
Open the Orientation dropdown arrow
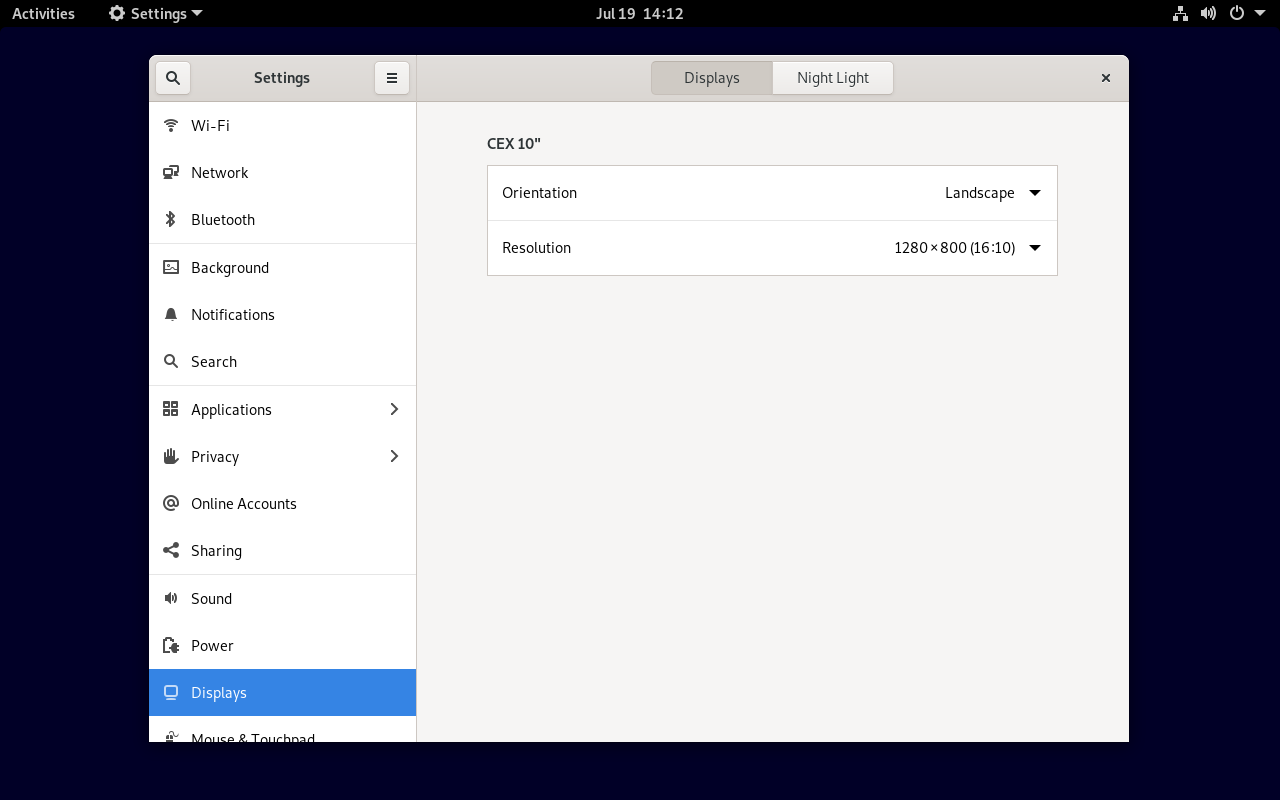(1035, 193)
